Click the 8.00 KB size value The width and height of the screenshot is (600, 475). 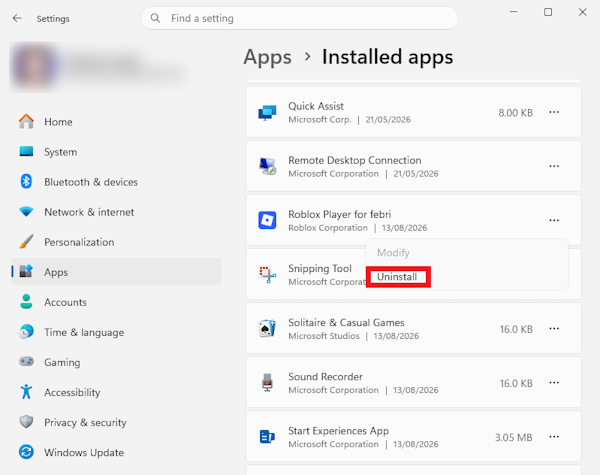coord(515,113)
